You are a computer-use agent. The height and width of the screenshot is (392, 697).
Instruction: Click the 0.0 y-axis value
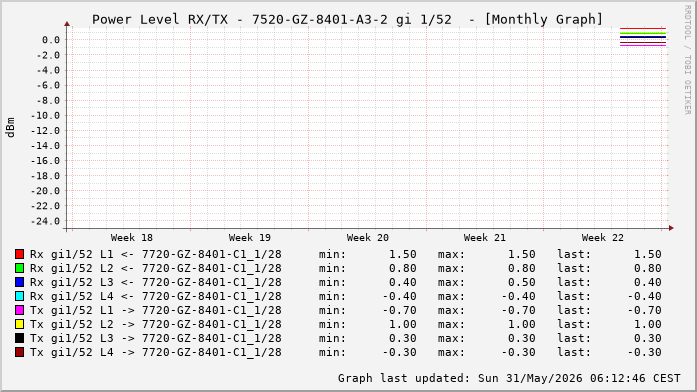51,40
